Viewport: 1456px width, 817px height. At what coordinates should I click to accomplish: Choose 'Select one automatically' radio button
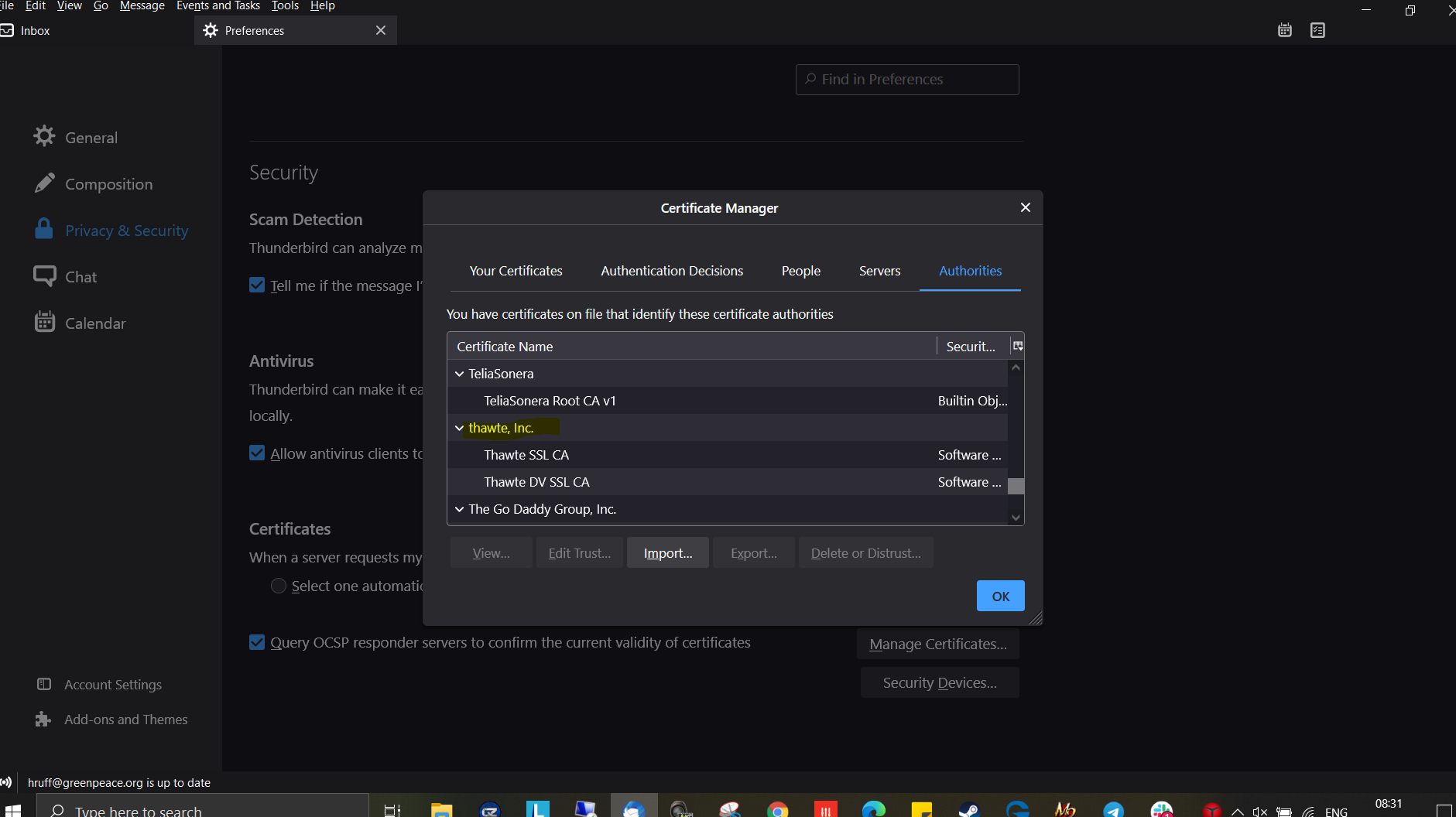tap(279, 586)
